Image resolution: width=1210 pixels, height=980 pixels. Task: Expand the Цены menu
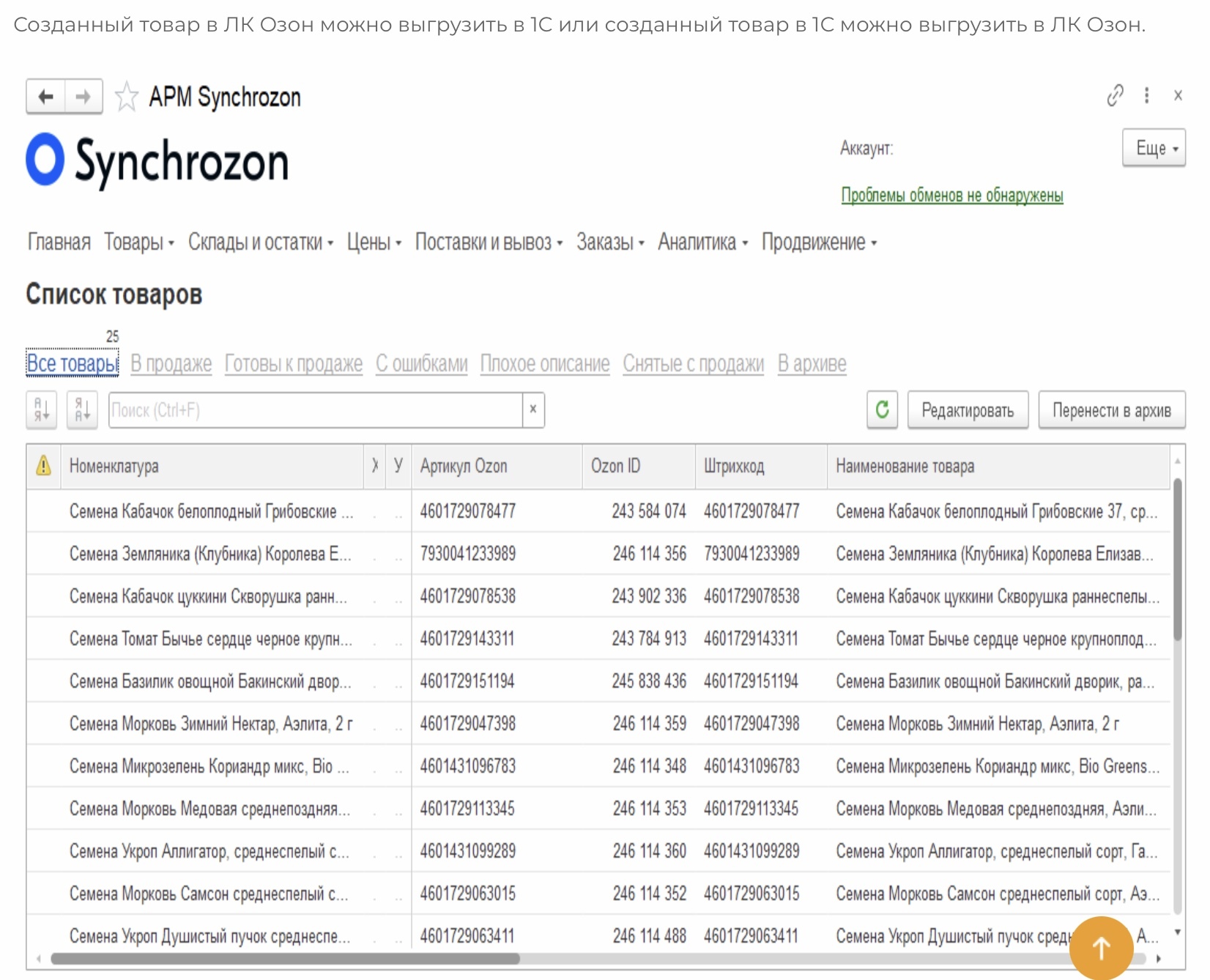[x=374, y=242]
